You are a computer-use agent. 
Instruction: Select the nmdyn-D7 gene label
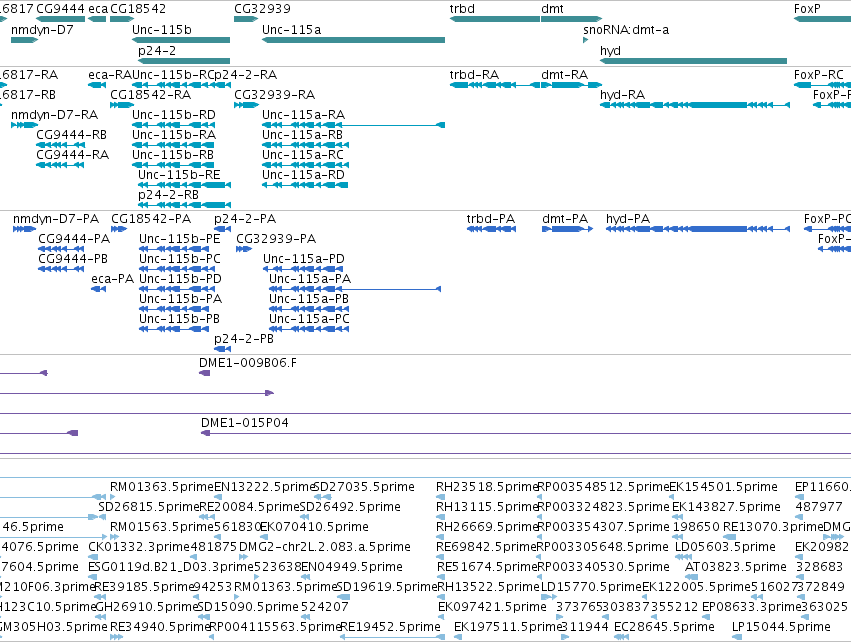click(42, 29)
